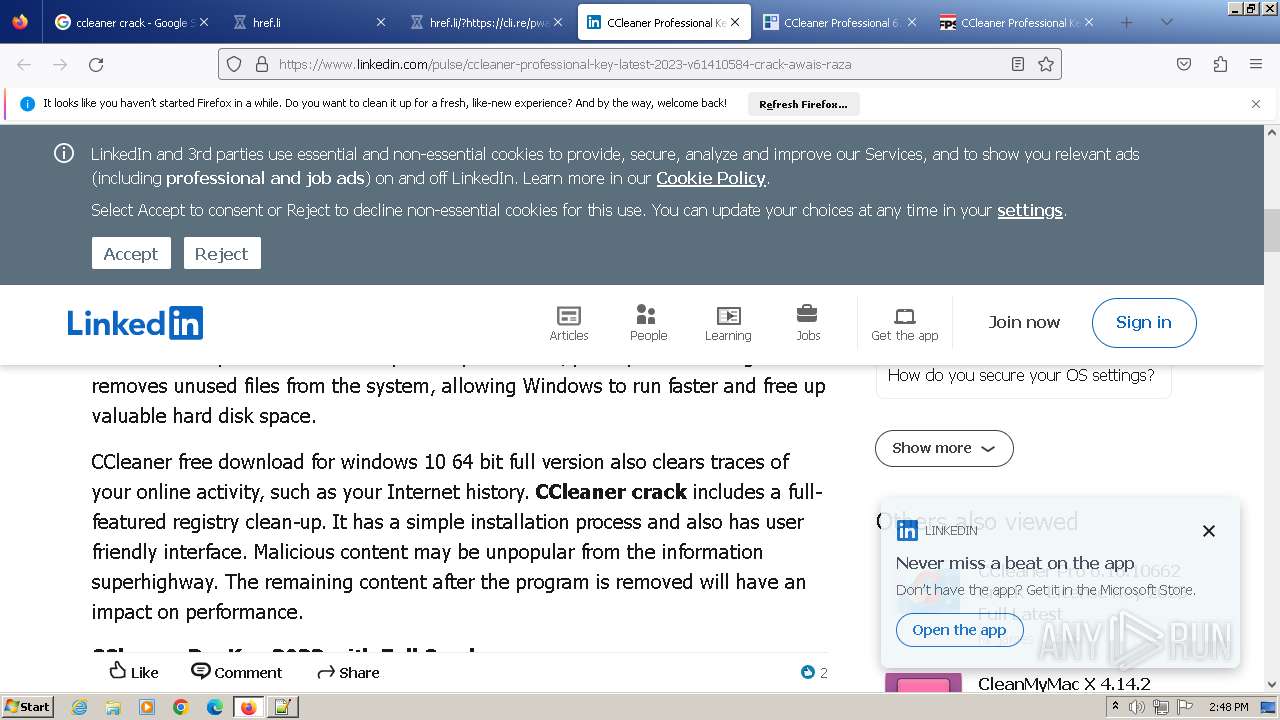1280x720 pixels.
Task: Click Join now
Action: pyautogui.click(x=1024, y=322)
